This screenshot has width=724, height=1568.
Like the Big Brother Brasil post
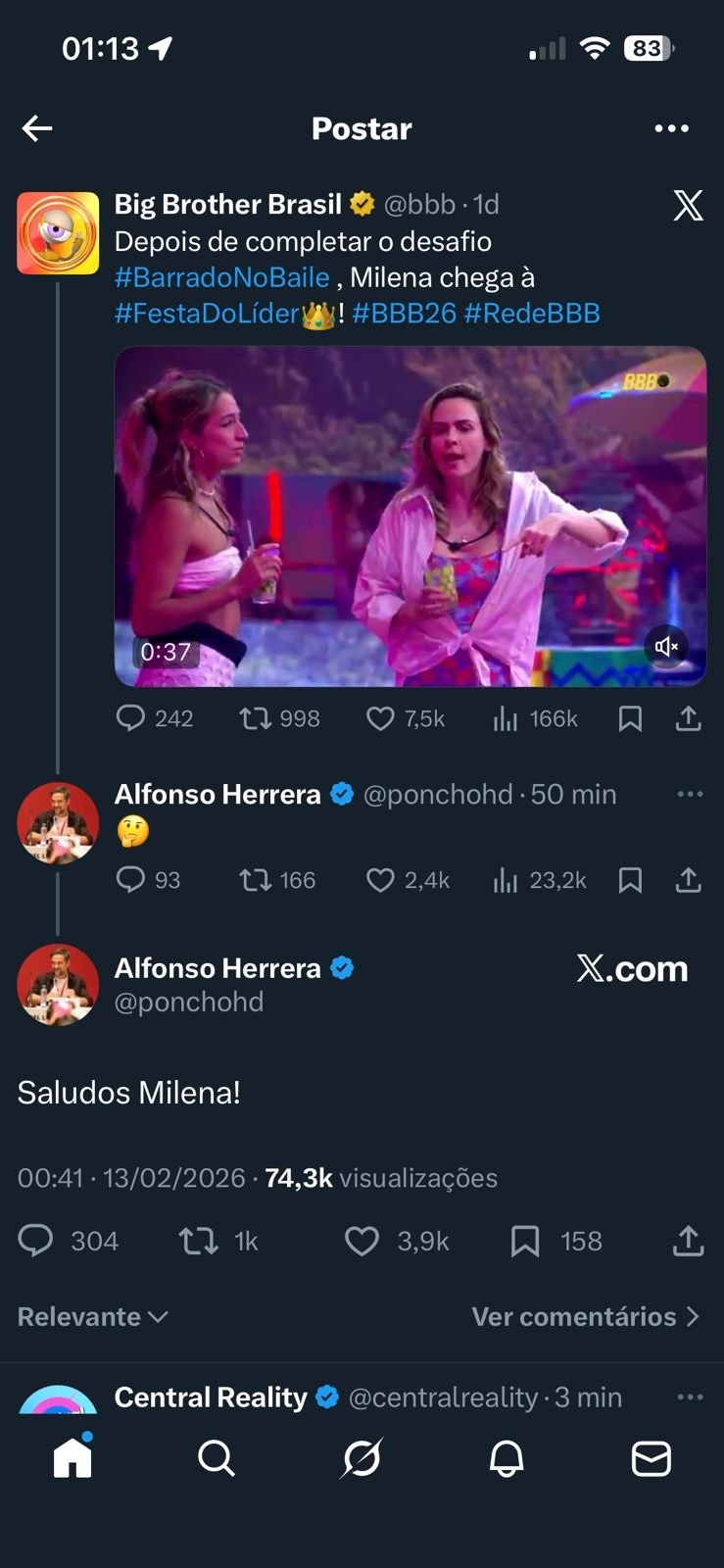pos(380,719)
